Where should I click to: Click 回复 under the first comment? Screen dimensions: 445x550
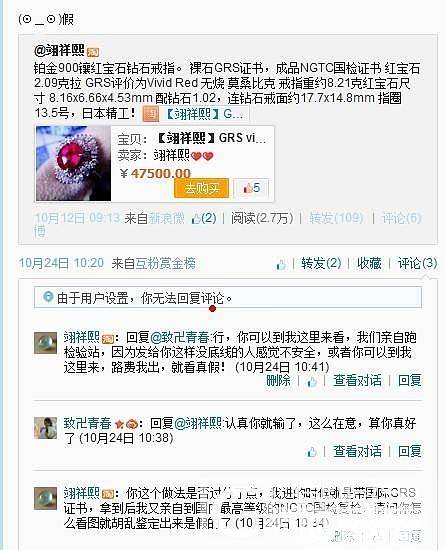[410, 380]
